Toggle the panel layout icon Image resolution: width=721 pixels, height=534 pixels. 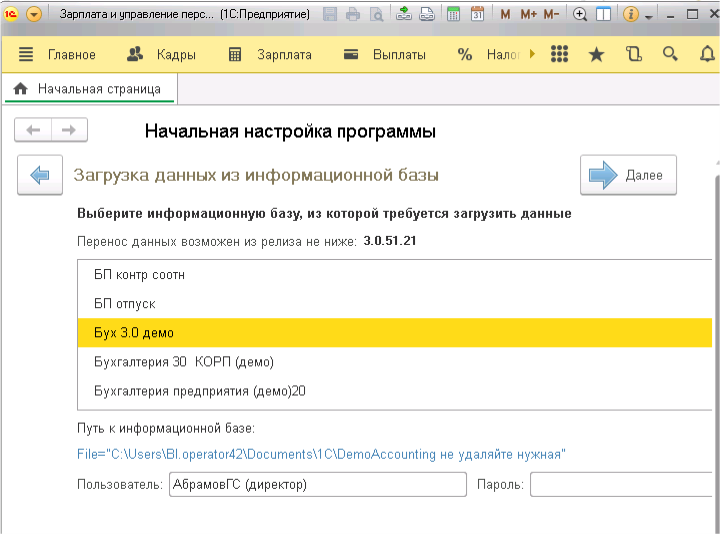(603, 15)
